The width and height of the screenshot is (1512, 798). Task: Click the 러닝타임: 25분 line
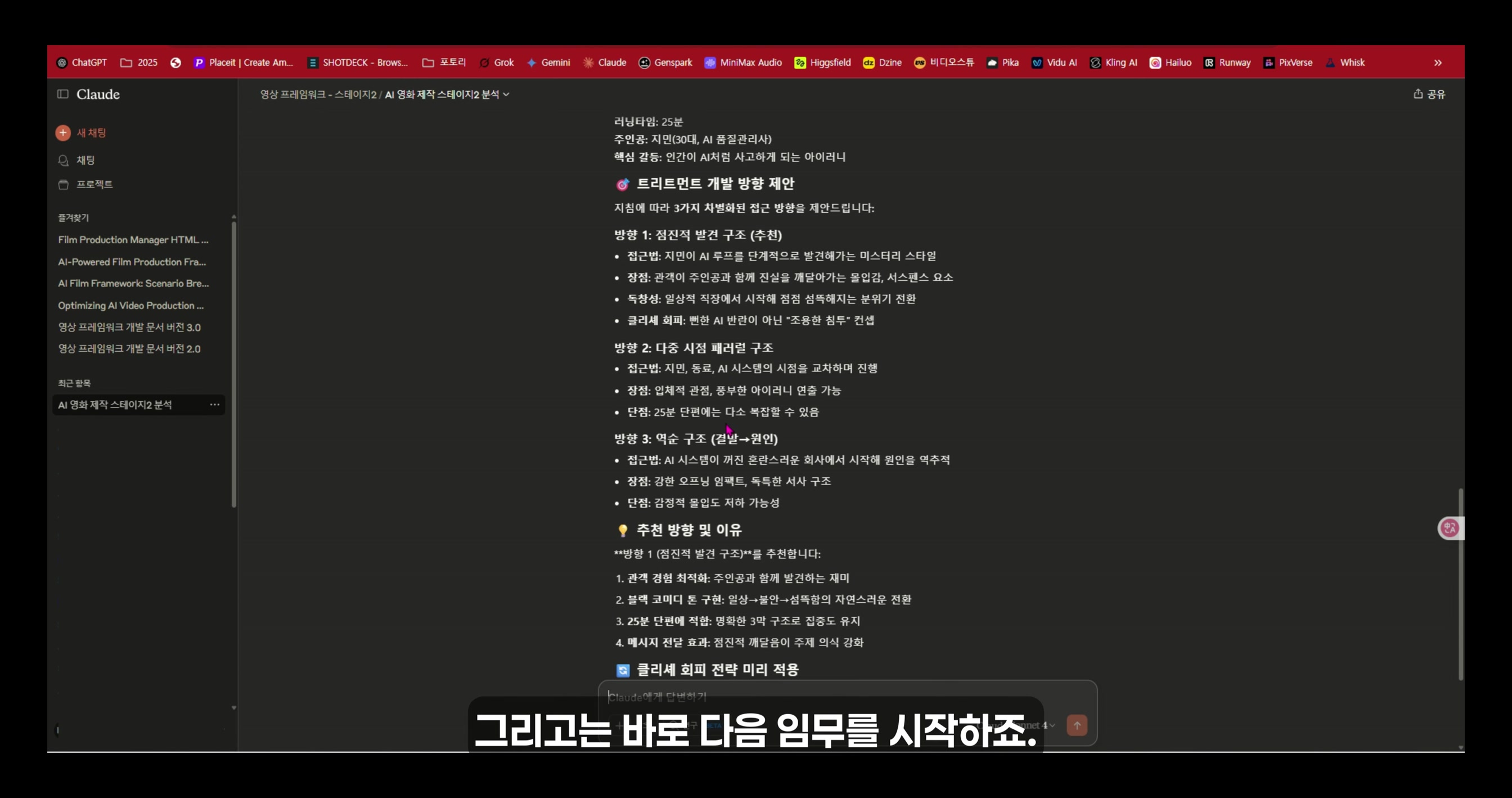pos(649,122)
